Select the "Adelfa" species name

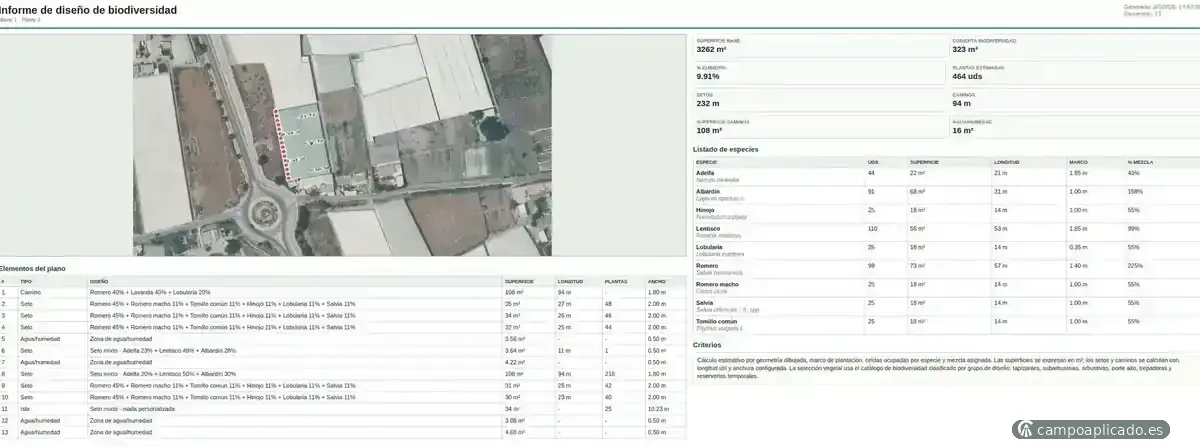[x=705, y=173]
